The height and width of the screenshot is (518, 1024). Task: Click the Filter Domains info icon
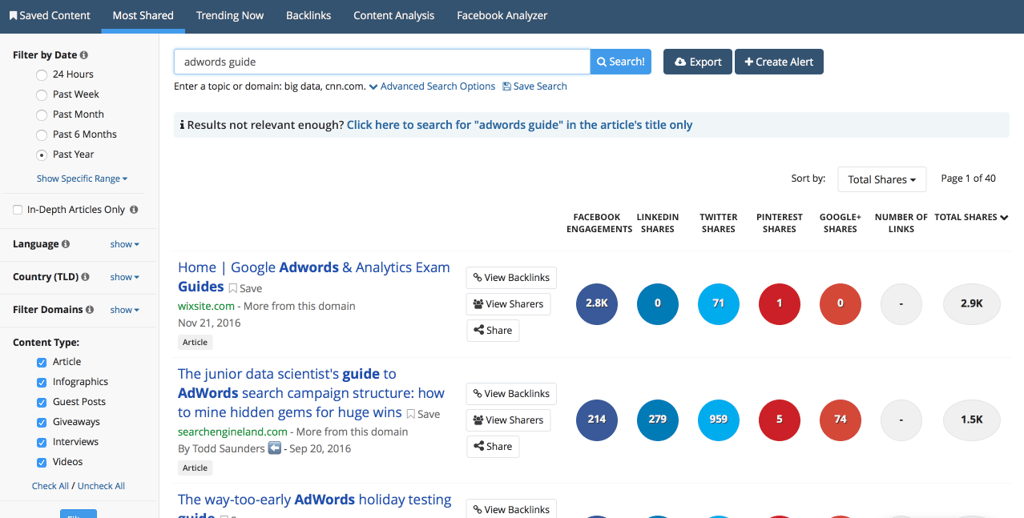89,310
